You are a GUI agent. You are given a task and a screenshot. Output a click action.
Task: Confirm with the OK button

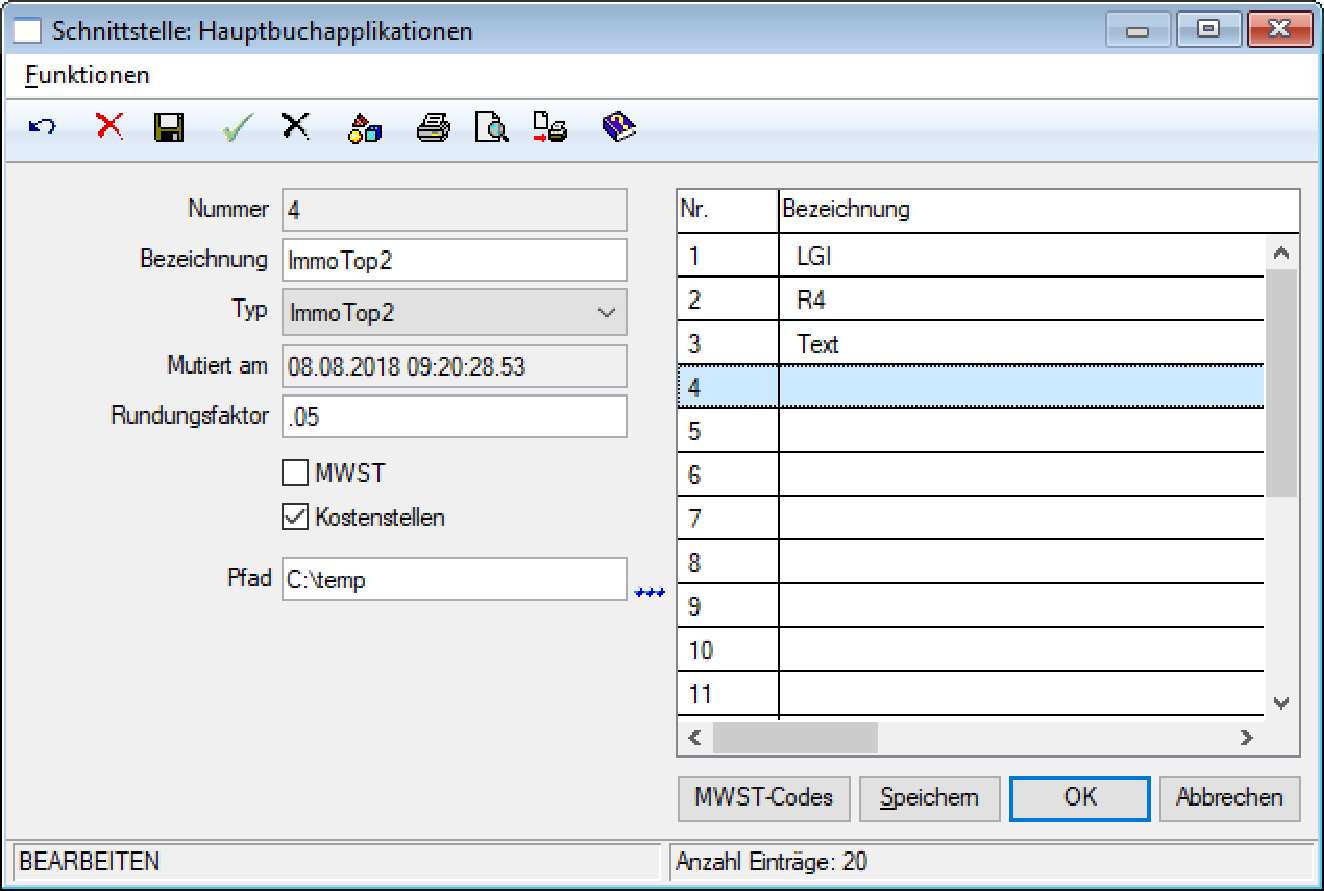(x=1080, y=798)
